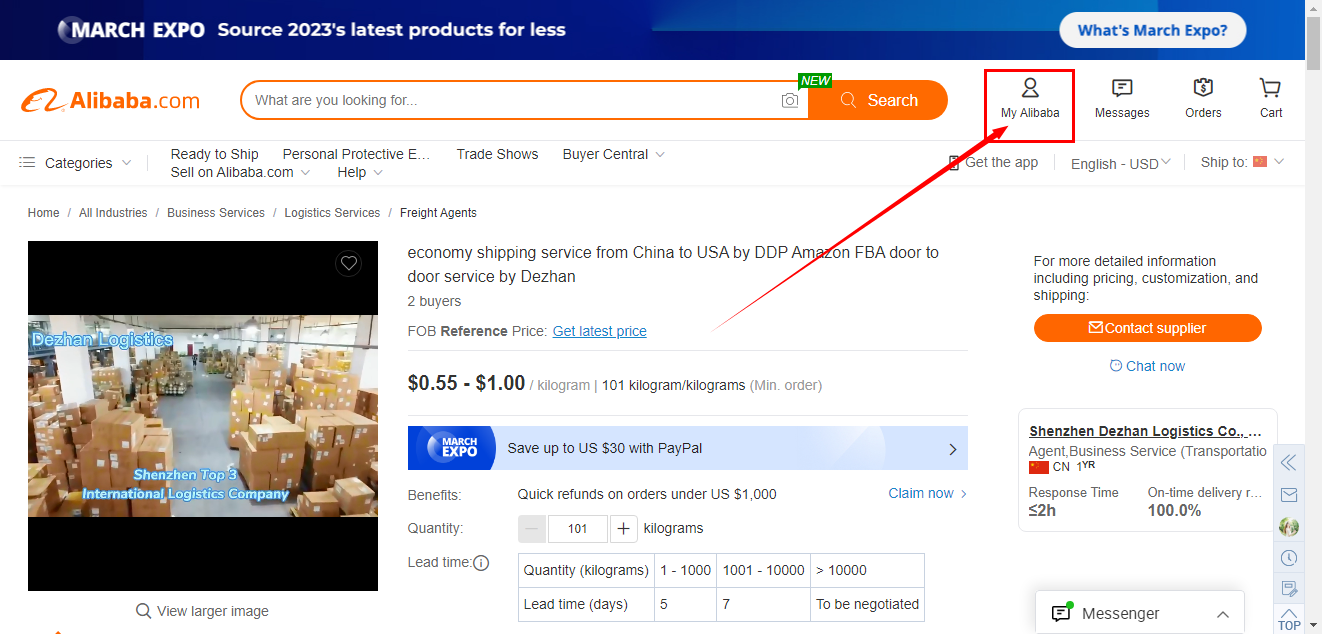1322x634 pixels.
Task: Open the Ready to Ship menu item
Action: (214, 154)
